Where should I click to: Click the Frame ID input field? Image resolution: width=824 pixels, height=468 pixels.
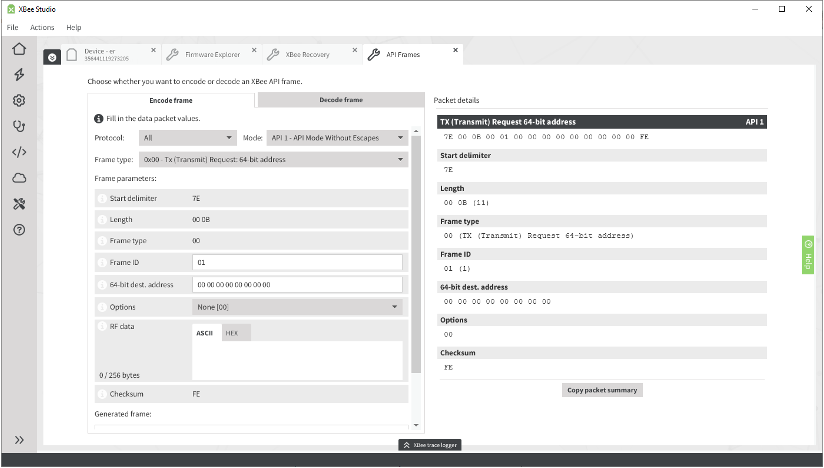click(x=297, y=263)
